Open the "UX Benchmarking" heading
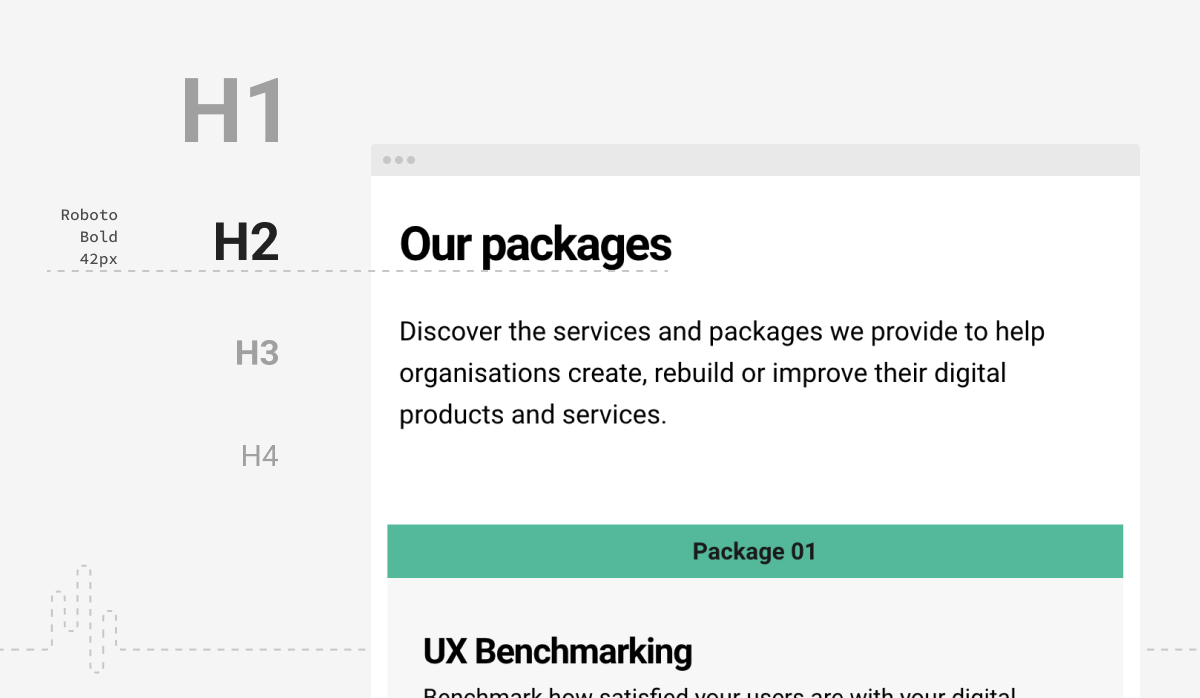The height and width of the screenshot is (698, 1200). [x=557, y=652]
